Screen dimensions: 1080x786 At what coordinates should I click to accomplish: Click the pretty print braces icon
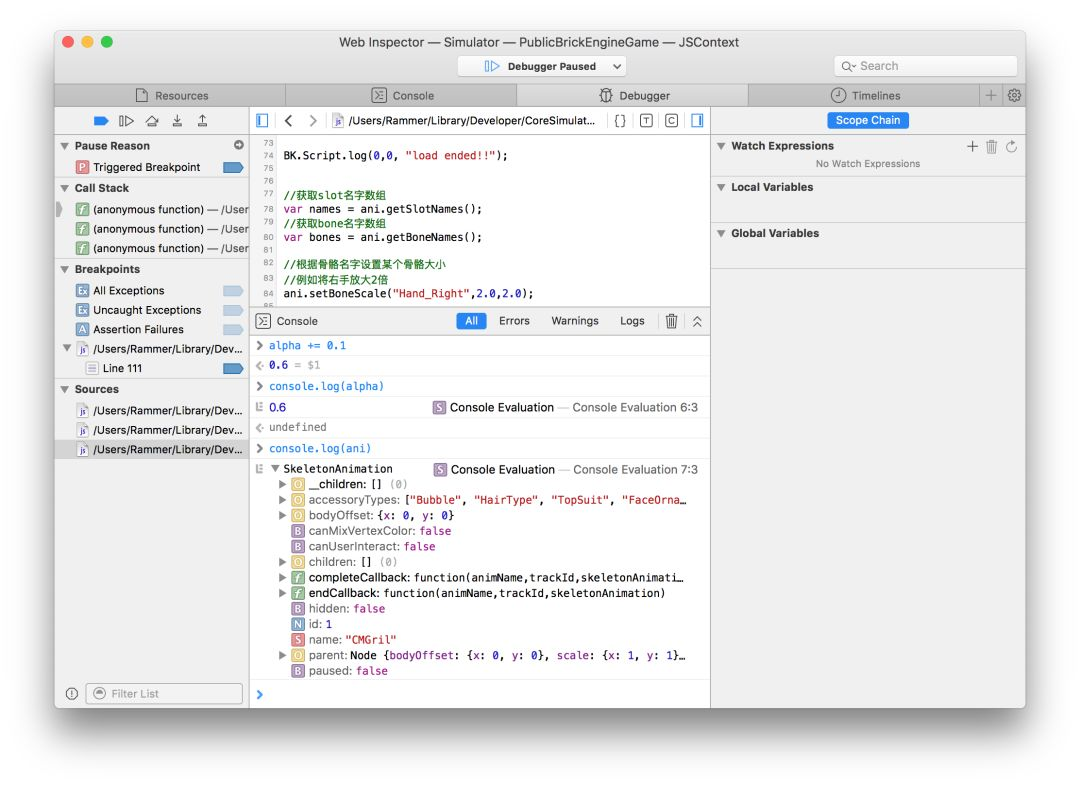pos(620,121)
